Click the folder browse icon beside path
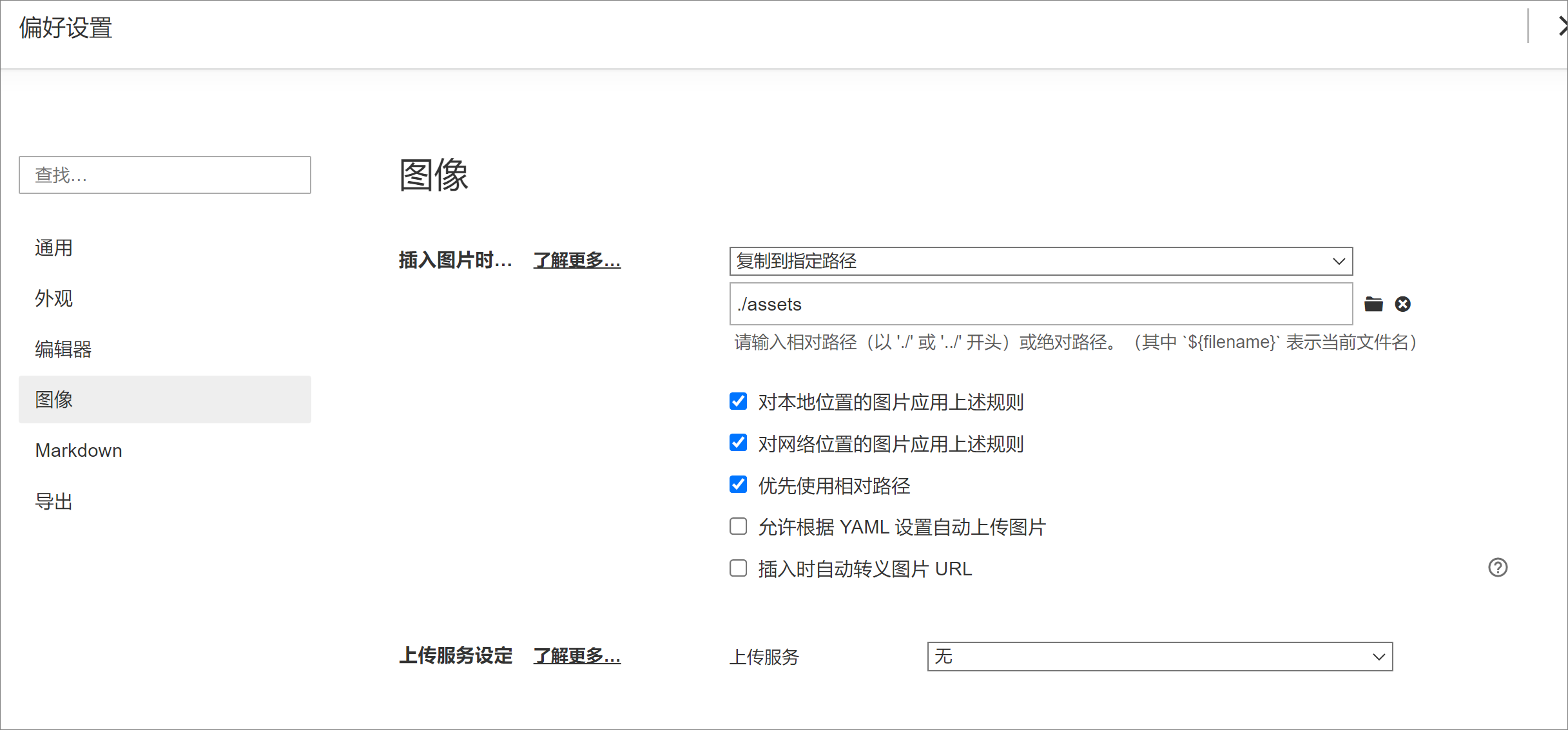1568x730 pixels. (1373, 304)
